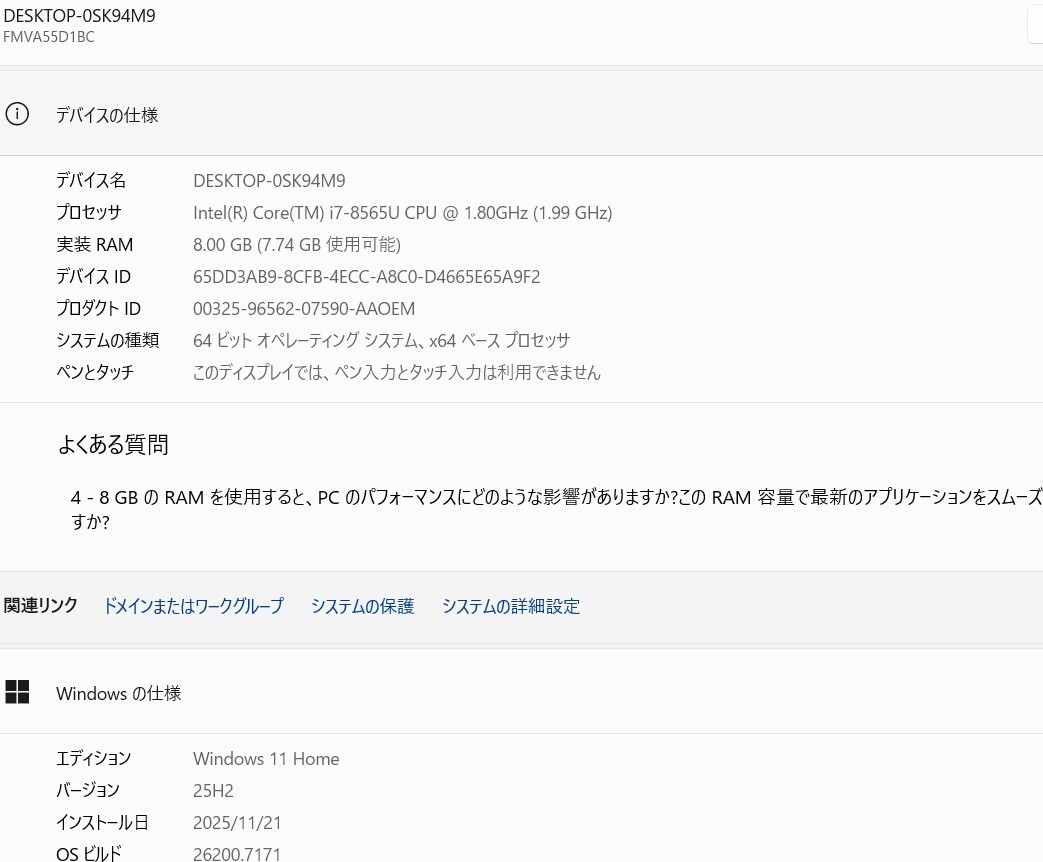Select device ID 65DD3AB9-8CFB-4ECC-A8C0-D4665E65A9F2
Image resolution: width=1043 pixels, height=862 pixels.
coord(367,277)
